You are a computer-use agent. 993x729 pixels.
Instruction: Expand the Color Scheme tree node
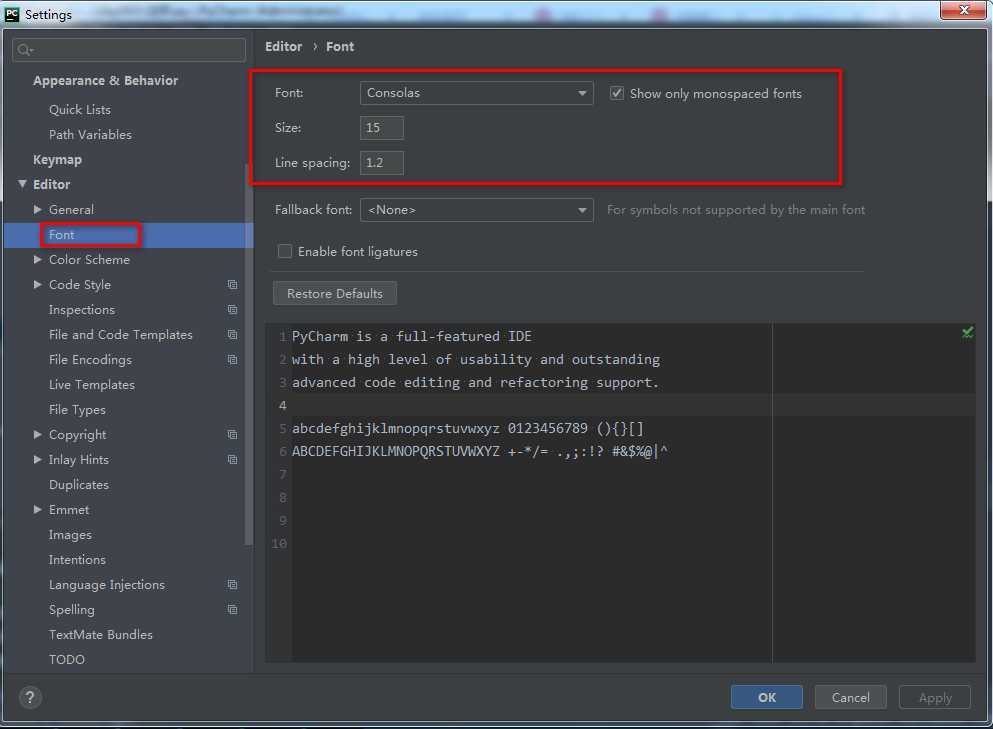[x=38, y=260]
